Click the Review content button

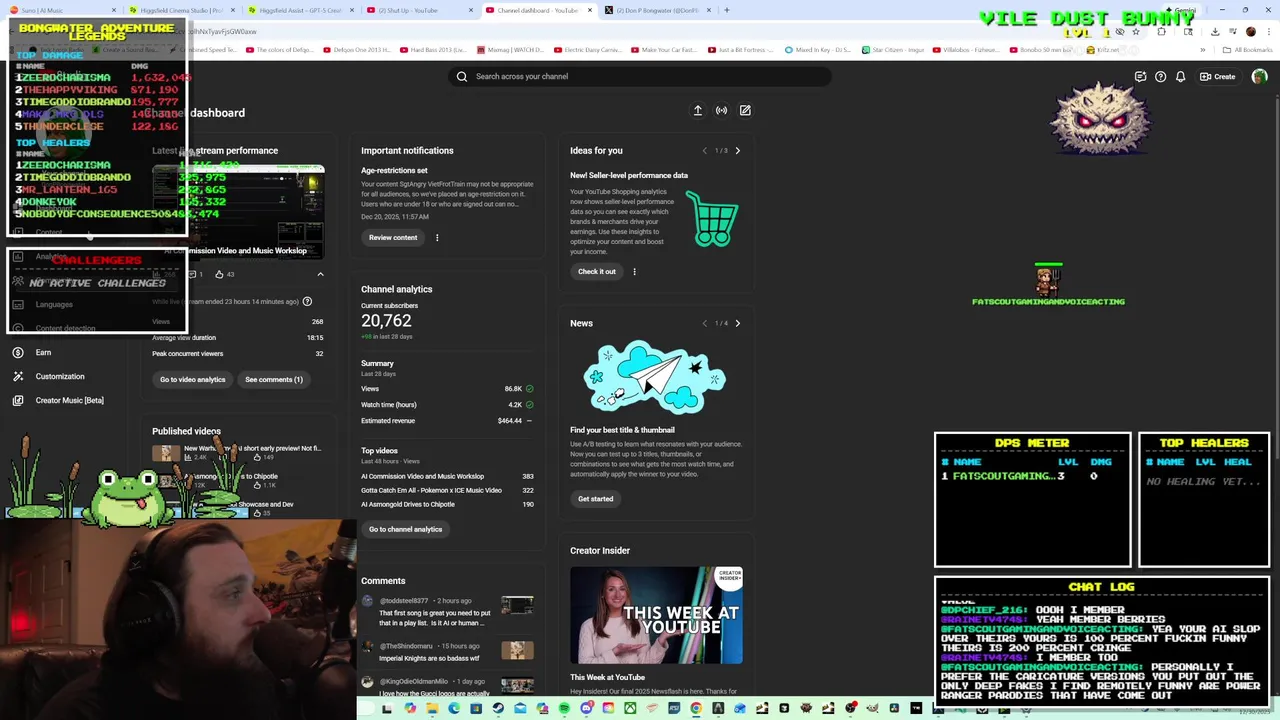pyautogui.click(x=393, y=238)
